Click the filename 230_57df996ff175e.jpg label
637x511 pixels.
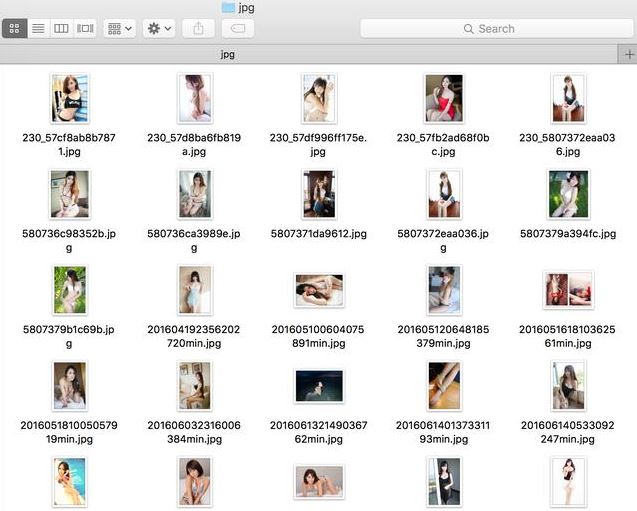click(x=318, y=145)
